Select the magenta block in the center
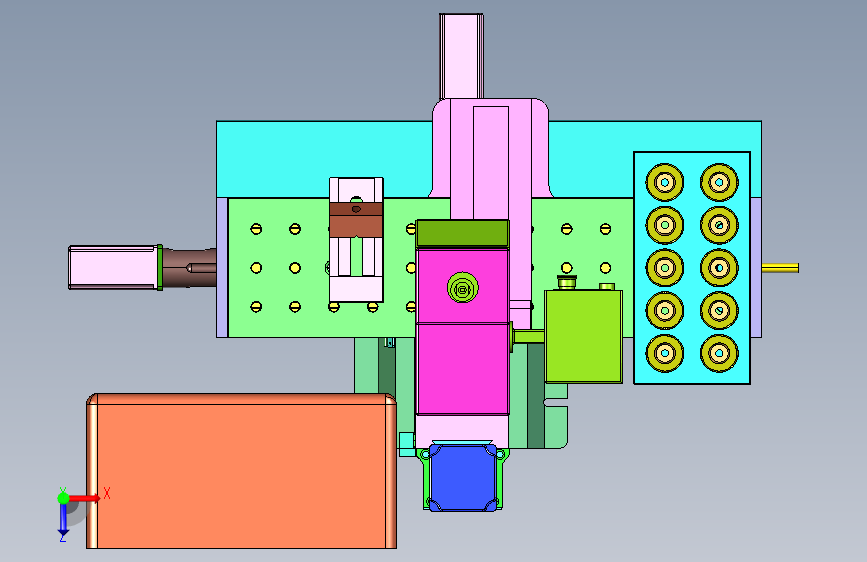The width and height of the screenshot is (867, 562). coord(463,331)
